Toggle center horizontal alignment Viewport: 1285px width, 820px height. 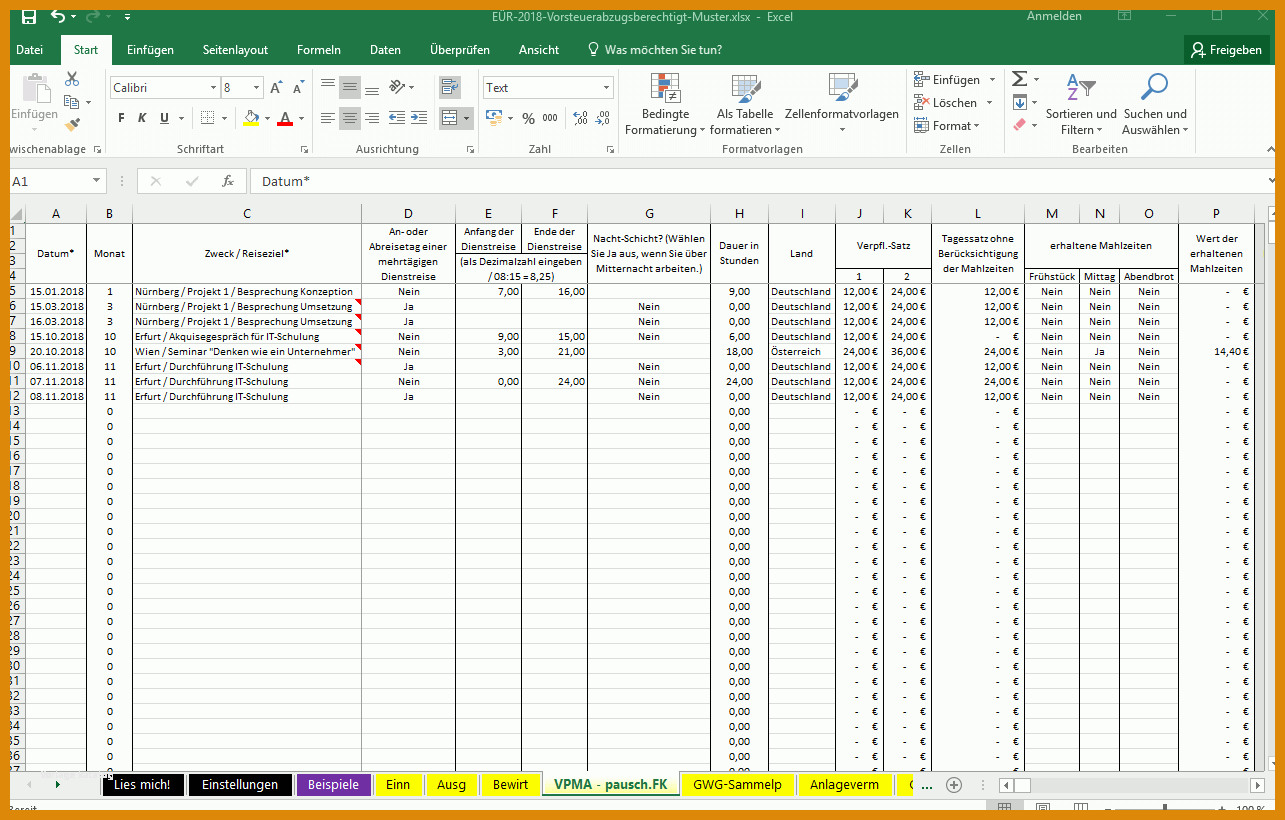350,118
